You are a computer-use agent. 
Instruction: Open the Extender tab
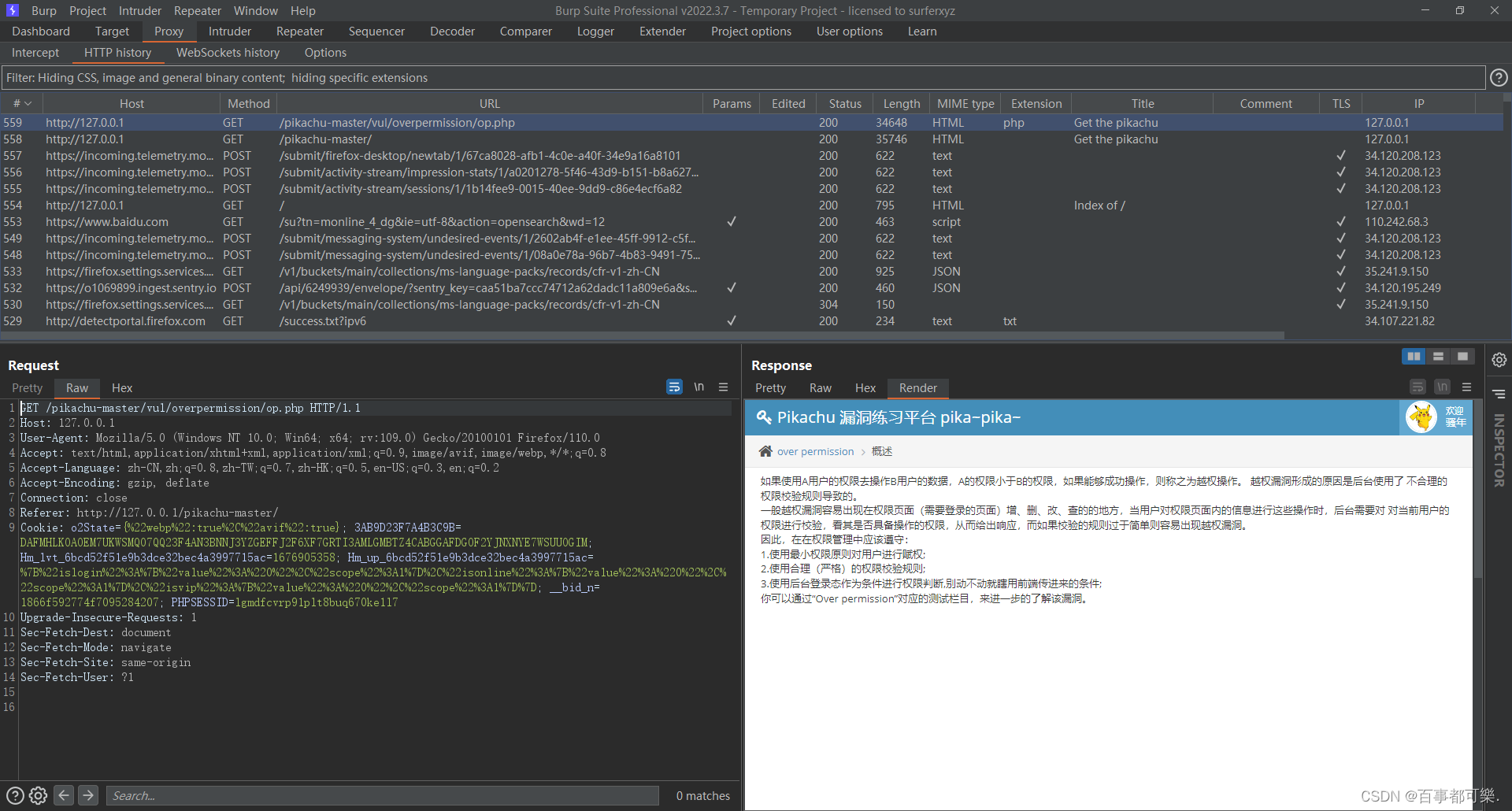pos(662,31)
